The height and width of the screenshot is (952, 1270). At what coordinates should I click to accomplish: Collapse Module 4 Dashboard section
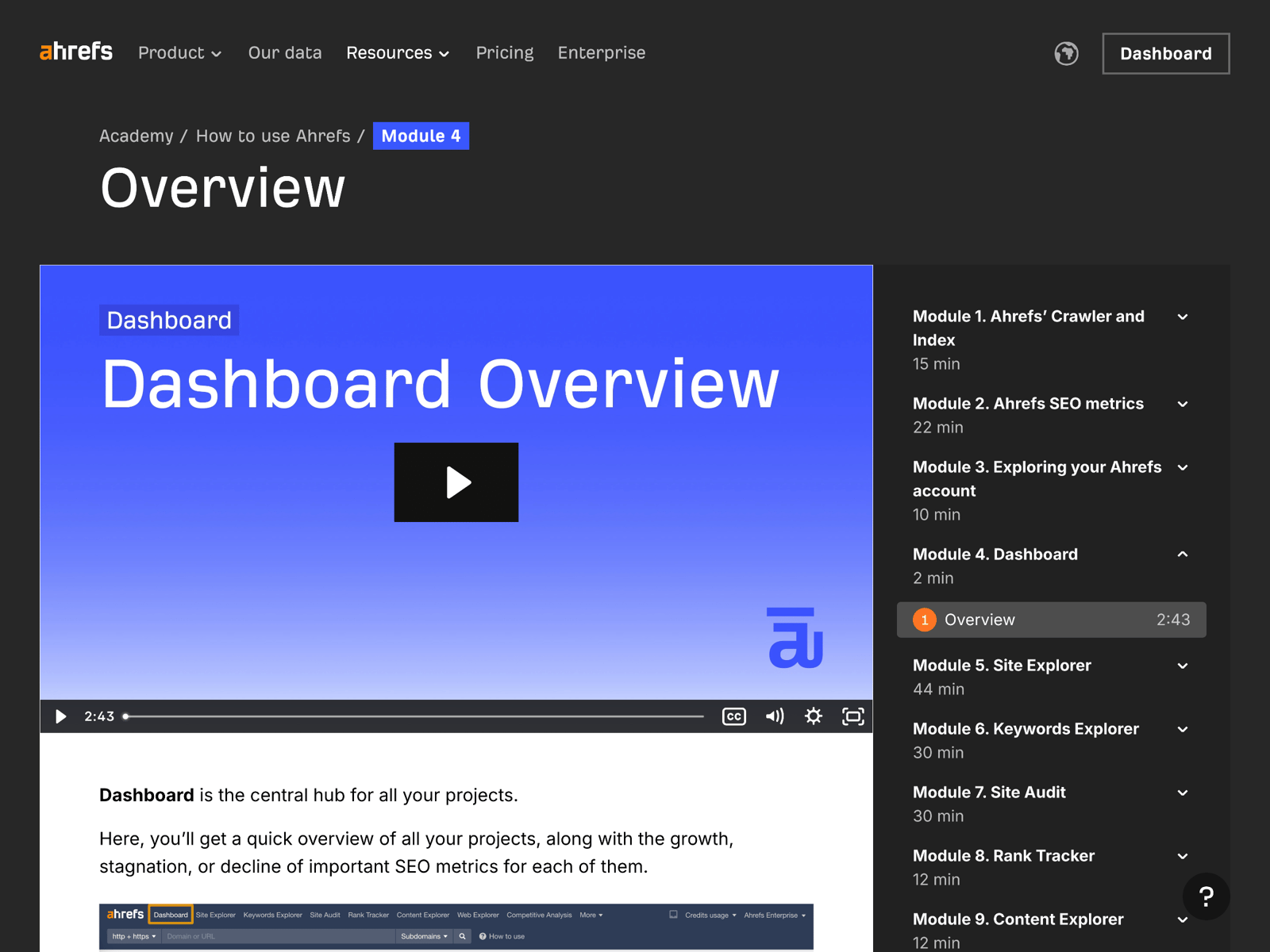[x=1183, y=555]
